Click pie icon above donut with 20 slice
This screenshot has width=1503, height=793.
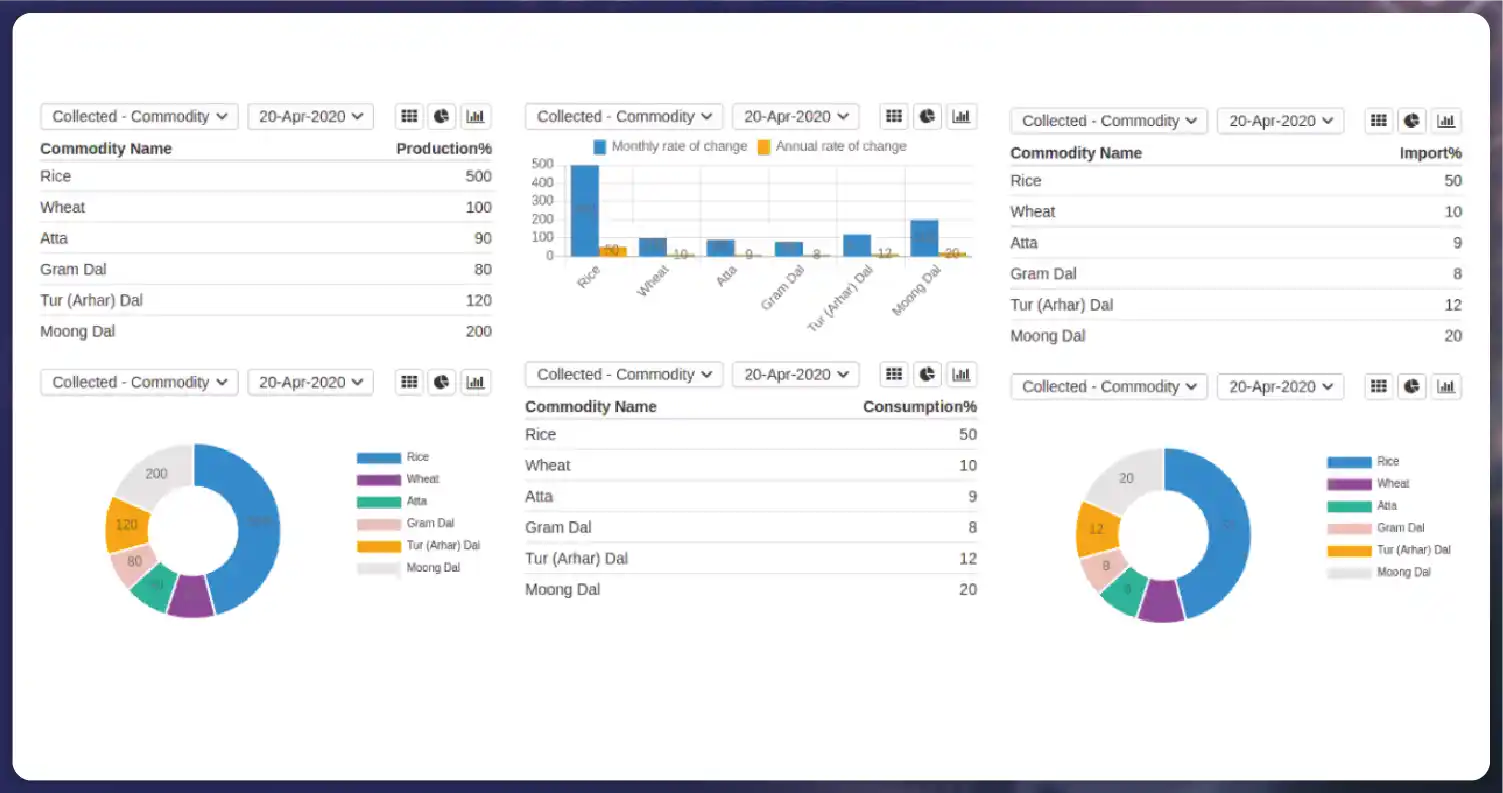(x=1412, y=386)
